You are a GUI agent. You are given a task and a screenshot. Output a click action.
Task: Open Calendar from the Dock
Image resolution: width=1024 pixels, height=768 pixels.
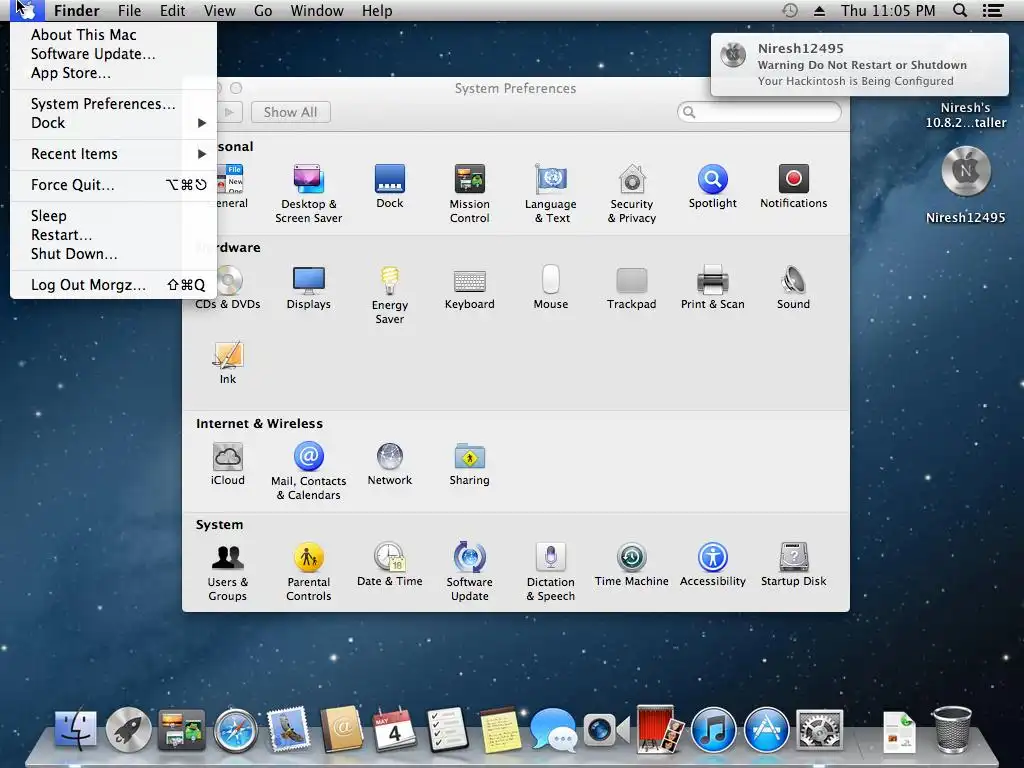point(394,729)
